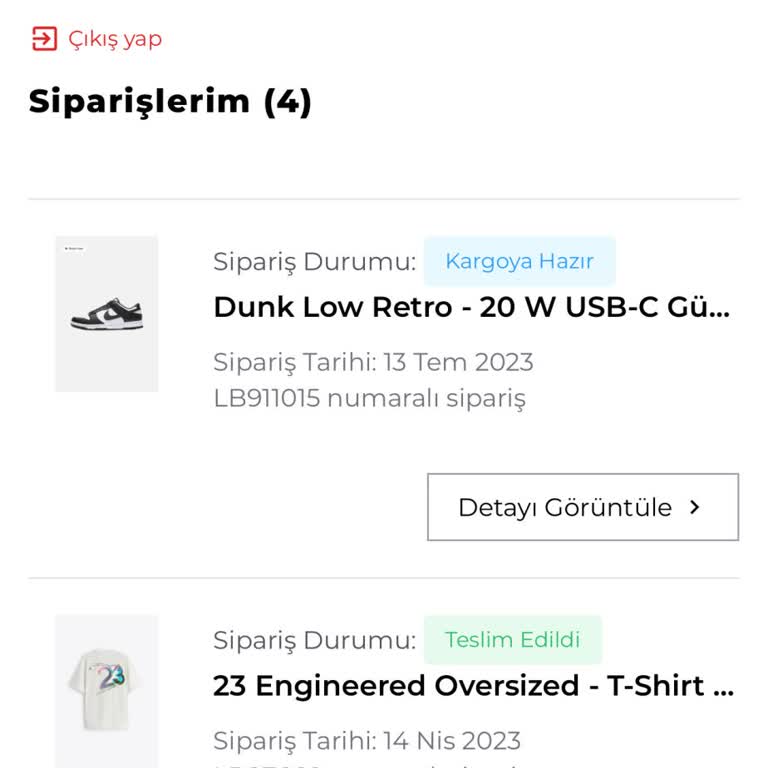Image resolution: width=768 pixels, height=768 pixels.
Task: Click the second Sipariş Durumu label
Action: tap(314, 640)
